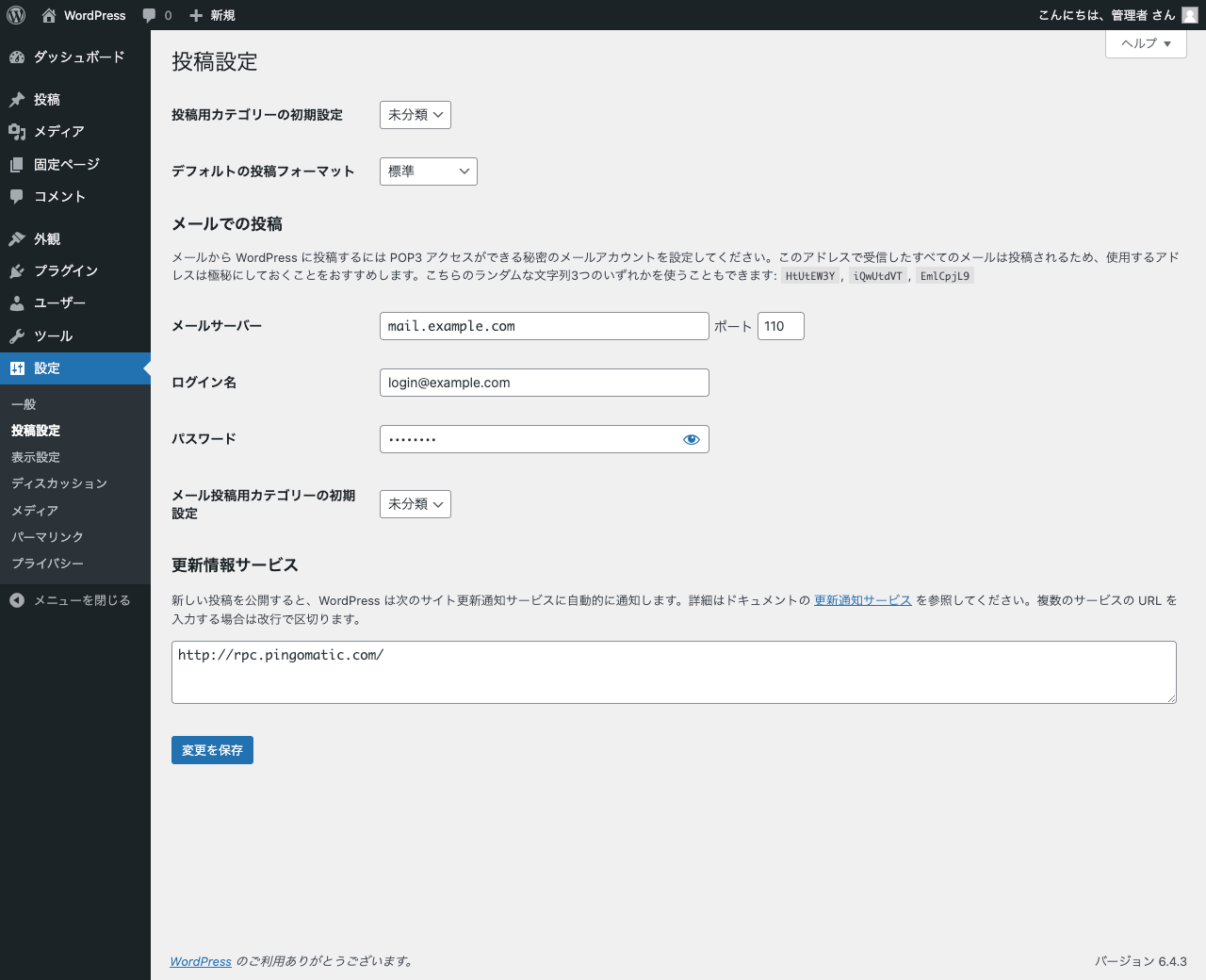
Task: Open メディア settings submenu item
Action: click(35, 510)
